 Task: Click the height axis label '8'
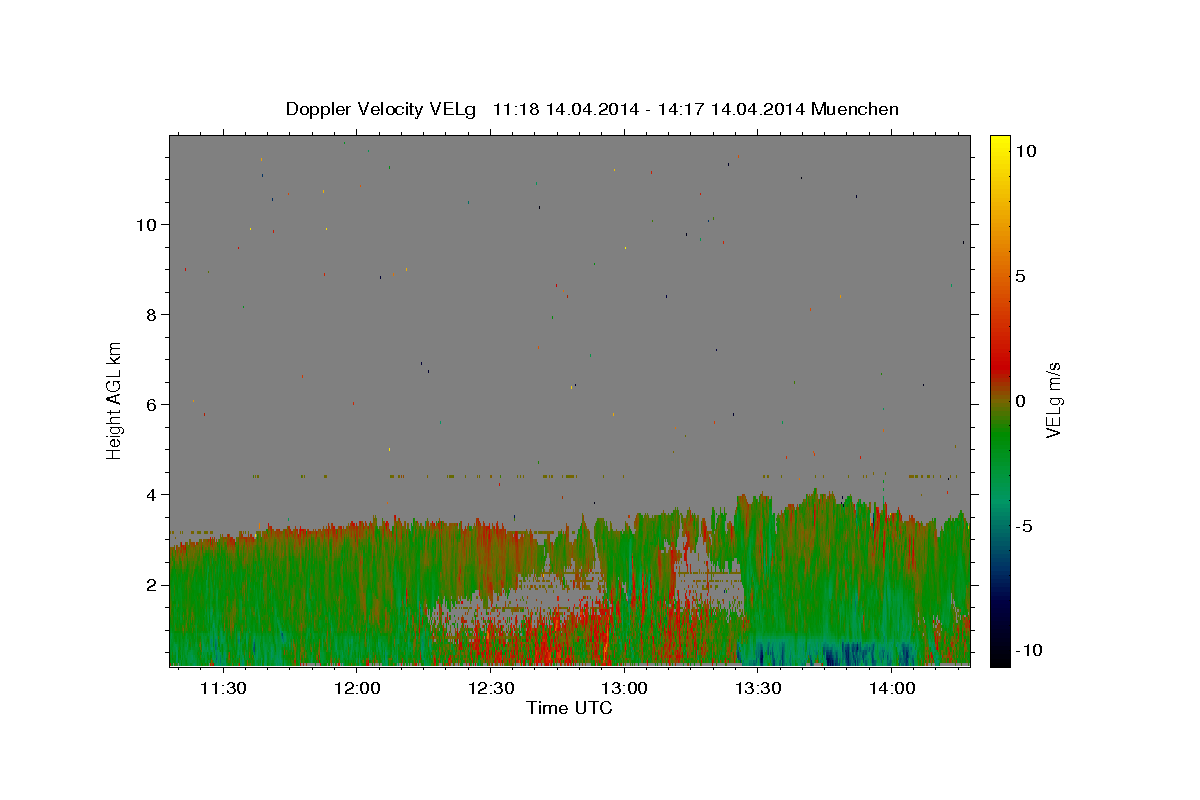pyautogui.click(x=152, y=314)
